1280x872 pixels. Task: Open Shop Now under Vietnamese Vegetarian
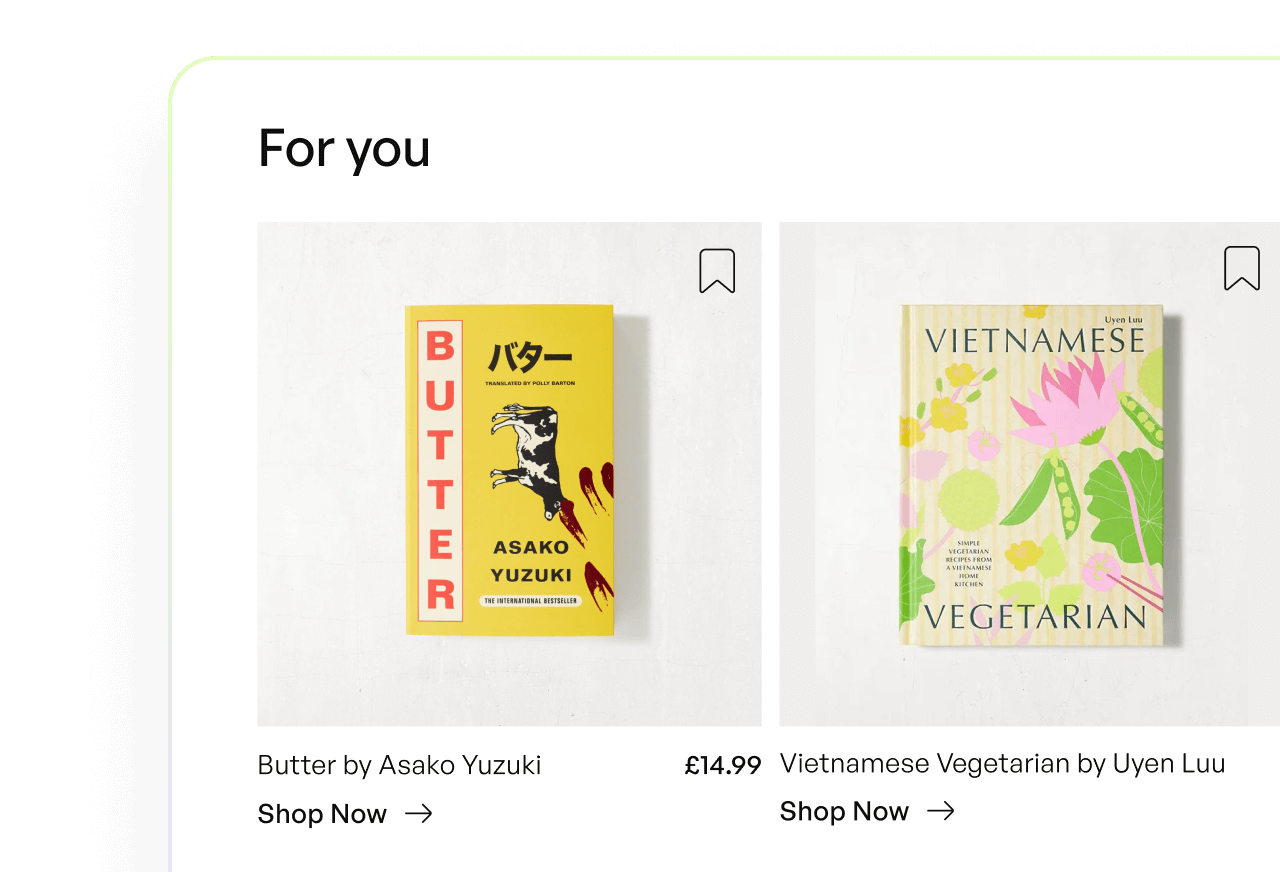click(x=845, y=811)
